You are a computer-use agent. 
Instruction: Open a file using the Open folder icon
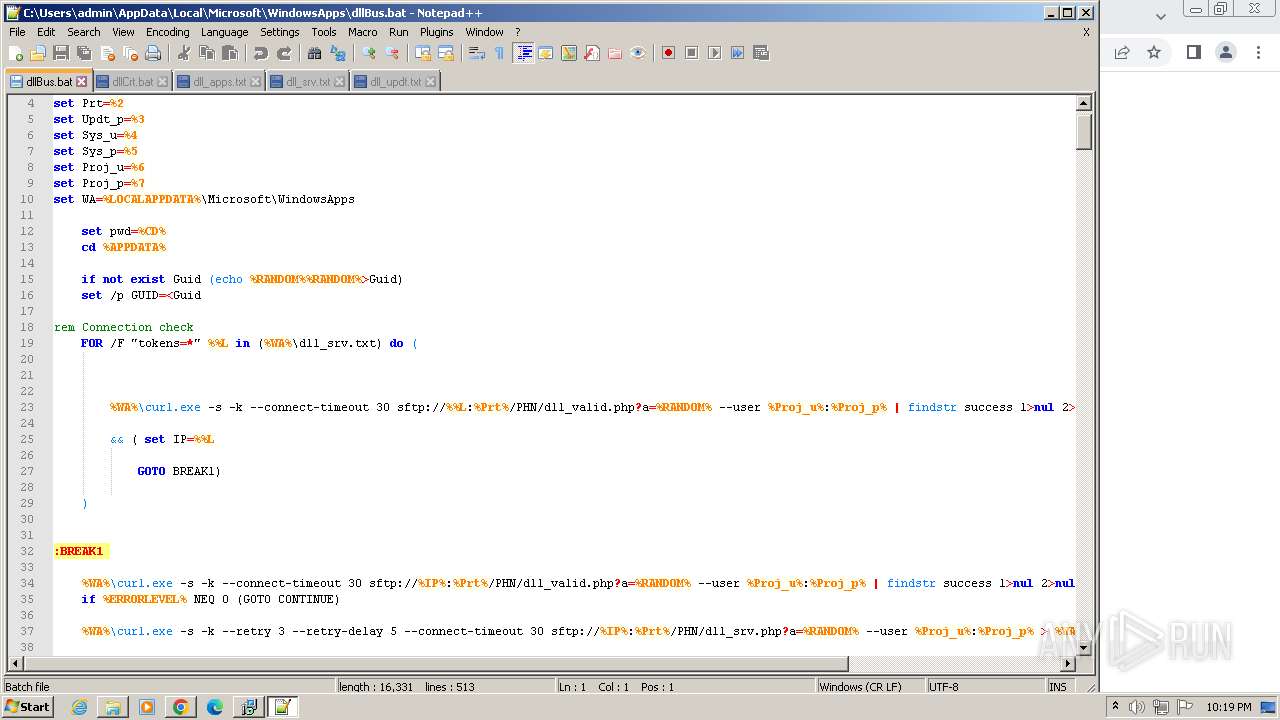38,53
